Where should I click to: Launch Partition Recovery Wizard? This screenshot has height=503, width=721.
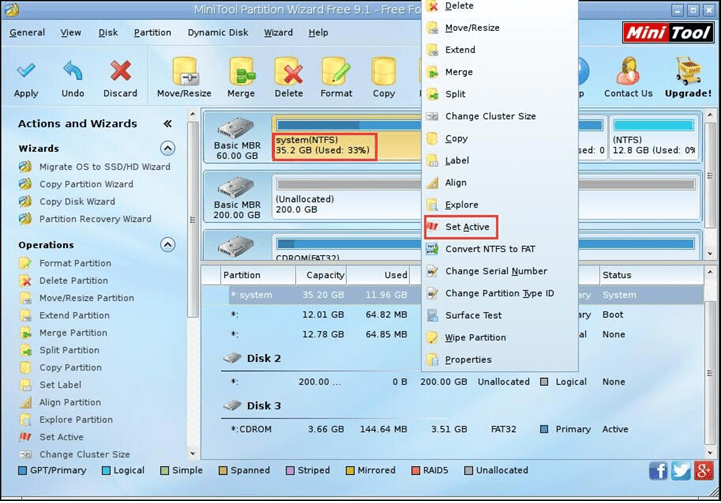[x=85, y=219]
